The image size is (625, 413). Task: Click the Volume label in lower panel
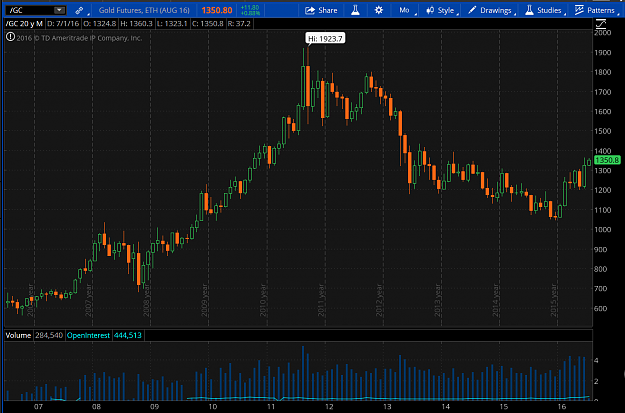[18, 335]
